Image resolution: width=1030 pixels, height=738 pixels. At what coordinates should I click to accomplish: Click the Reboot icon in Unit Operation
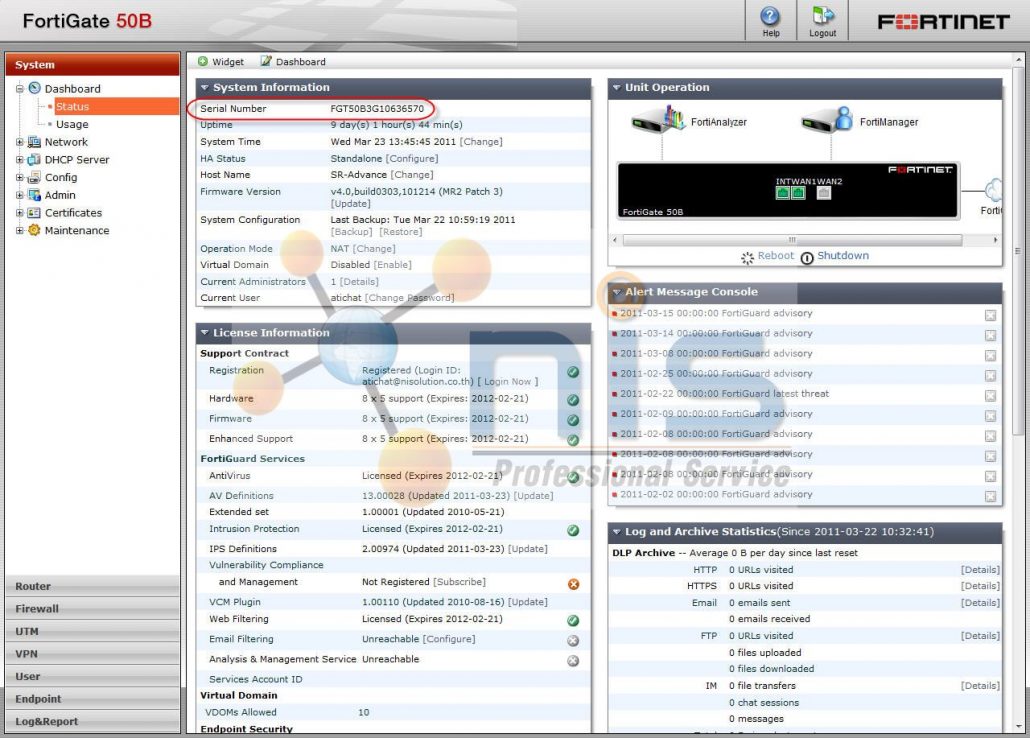point(748,255)
